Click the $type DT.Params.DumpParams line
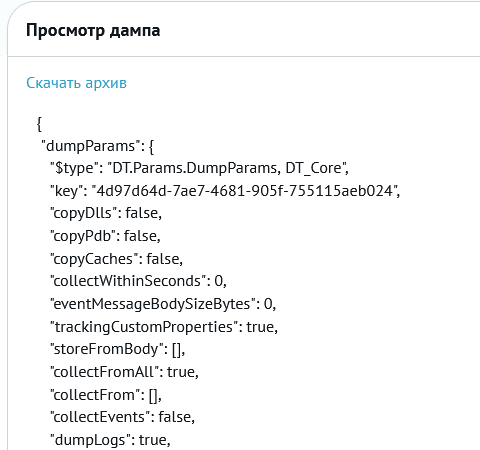480x450 pixels. (x=199, y=168)
